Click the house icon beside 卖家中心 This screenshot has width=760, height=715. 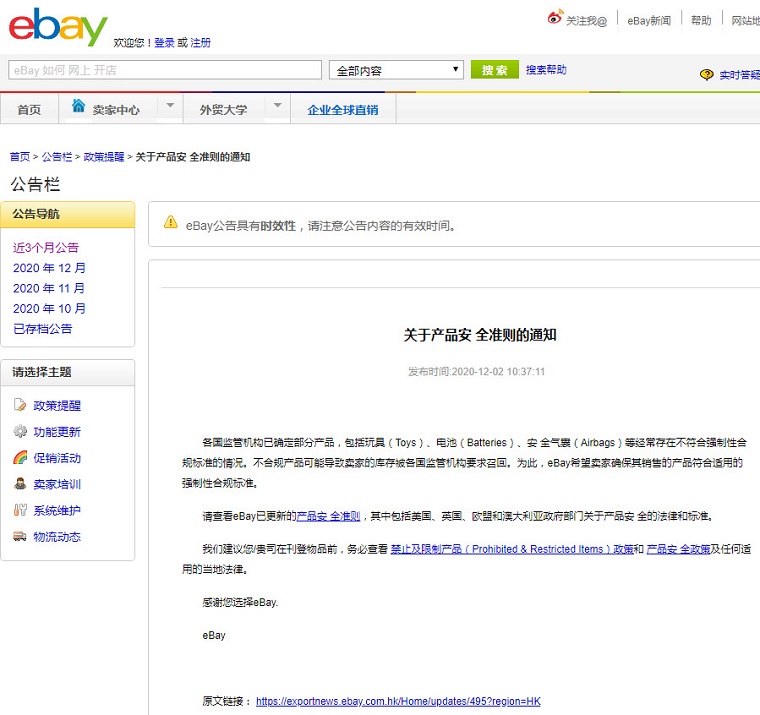click(x=78, y=105)
